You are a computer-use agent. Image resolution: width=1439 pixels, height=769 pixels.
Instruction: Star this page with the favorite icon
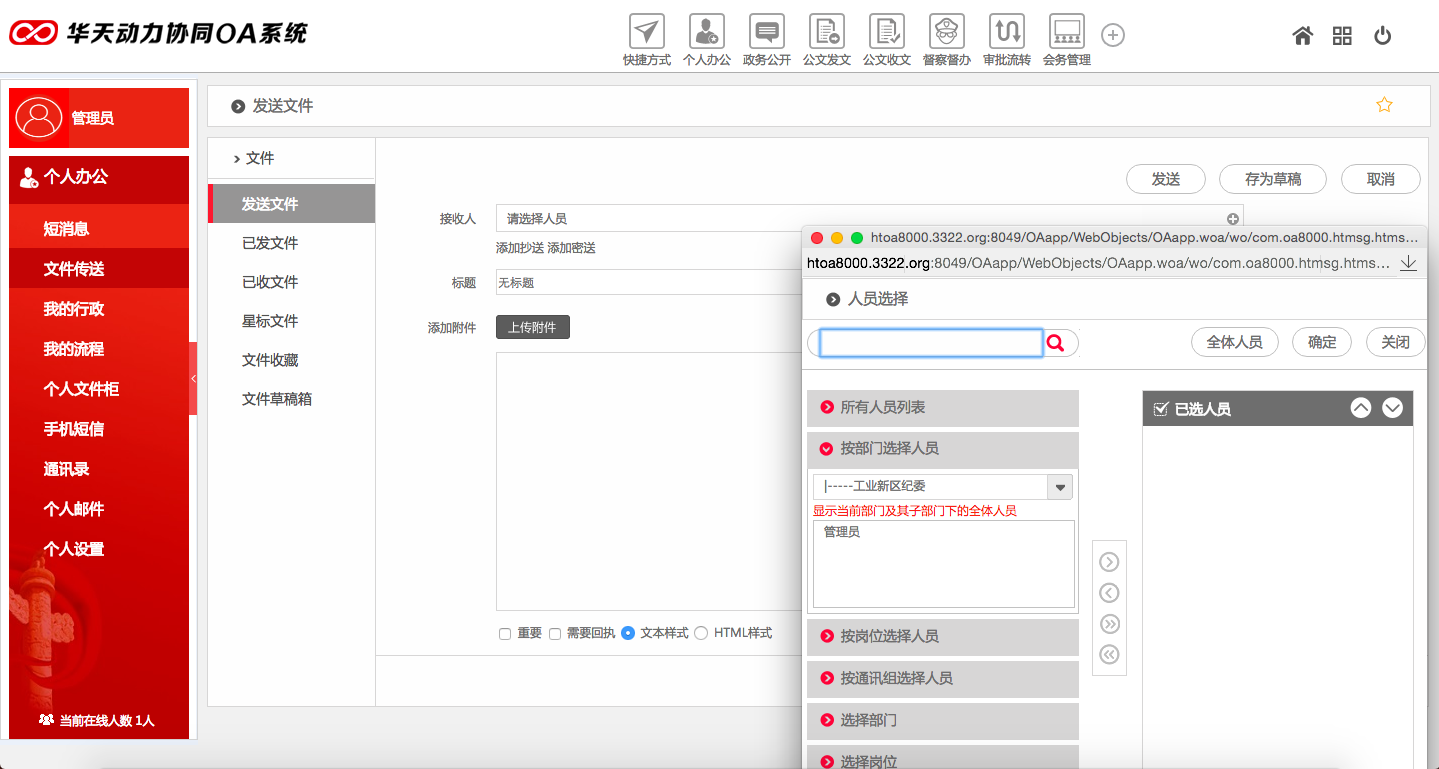(x=1384, y=105)
